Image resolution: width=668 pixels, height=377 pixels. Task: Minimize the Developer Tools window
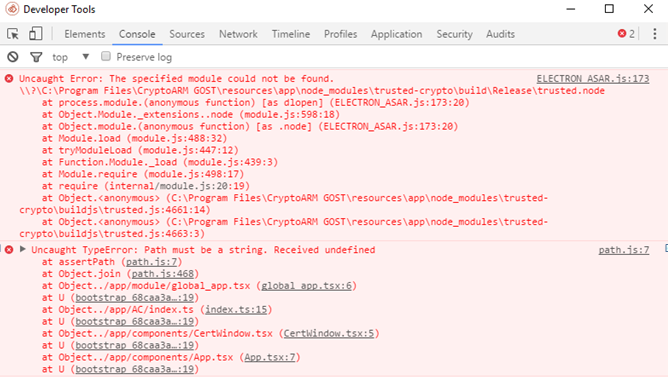tap(570, 9)
